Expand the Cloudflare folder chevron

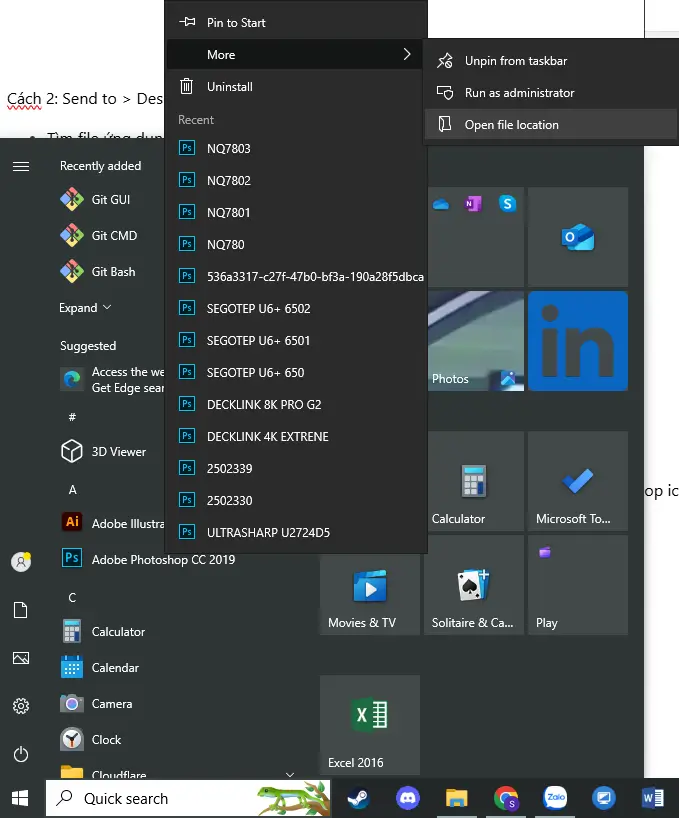click(290, 774)
